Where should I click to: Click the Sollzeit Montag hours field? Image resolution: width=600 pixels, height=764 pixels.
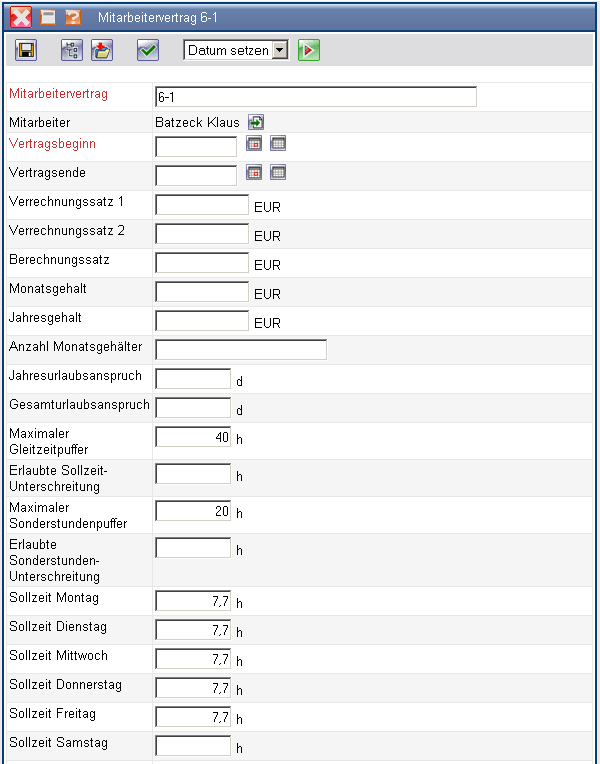(x=193, y=601)
